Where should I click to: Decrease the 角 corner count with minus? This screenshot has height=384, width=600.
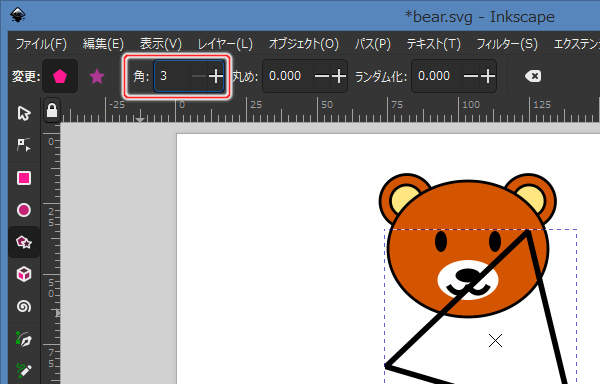199,76
